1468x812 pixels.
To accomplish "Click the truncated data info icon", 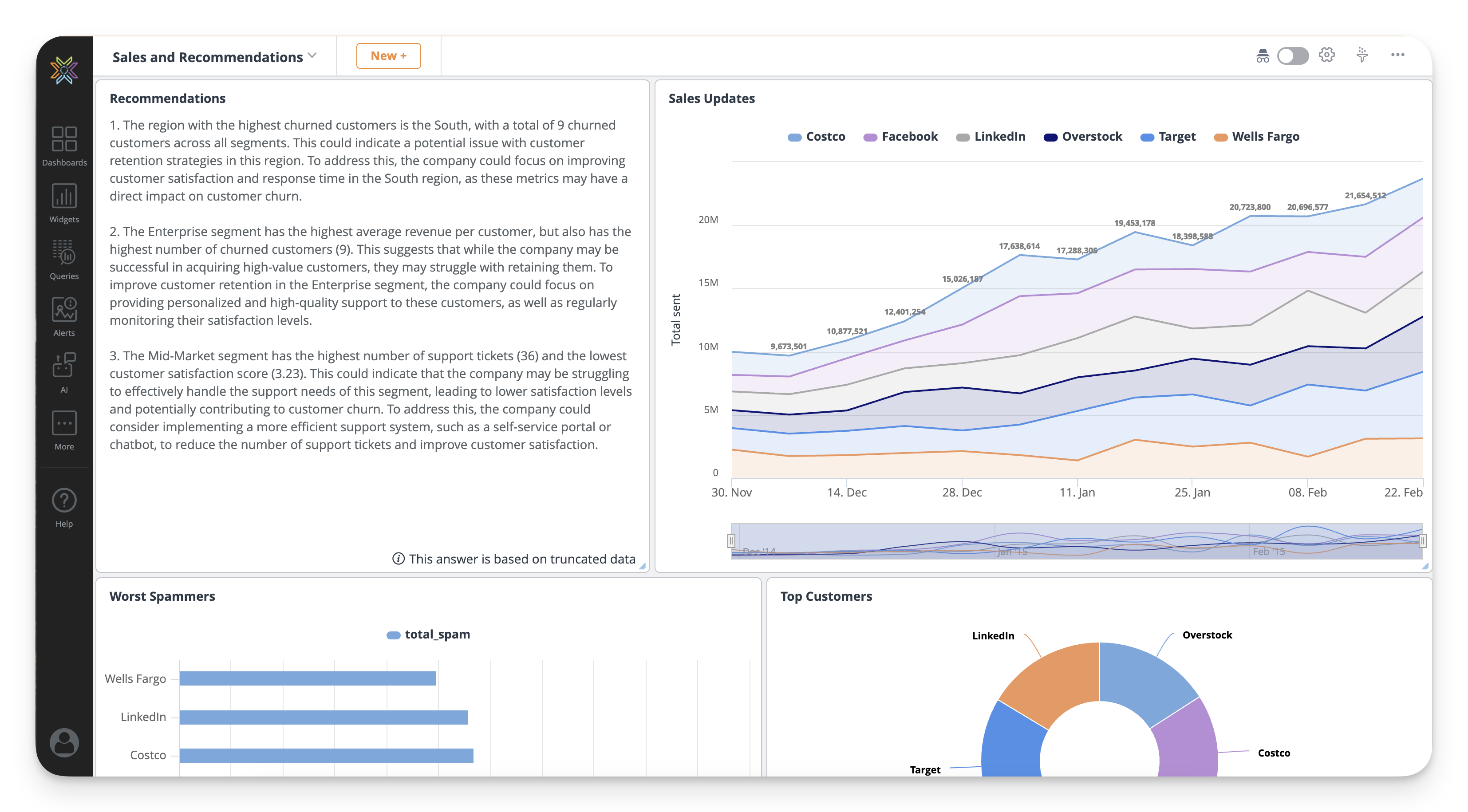I will [x=399, y=559].
